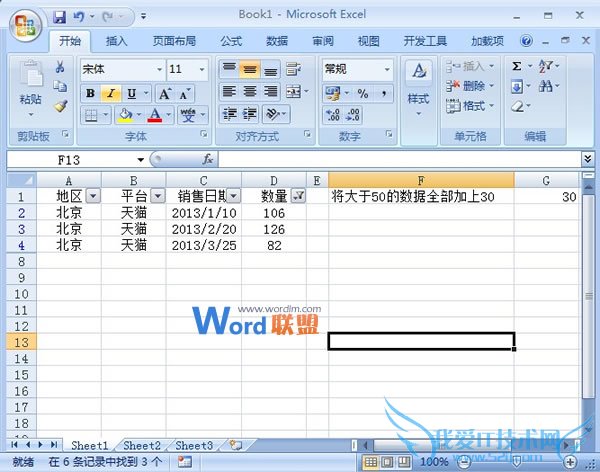
Task: Align text to bottom of cell
Action: tap(271, 69)
